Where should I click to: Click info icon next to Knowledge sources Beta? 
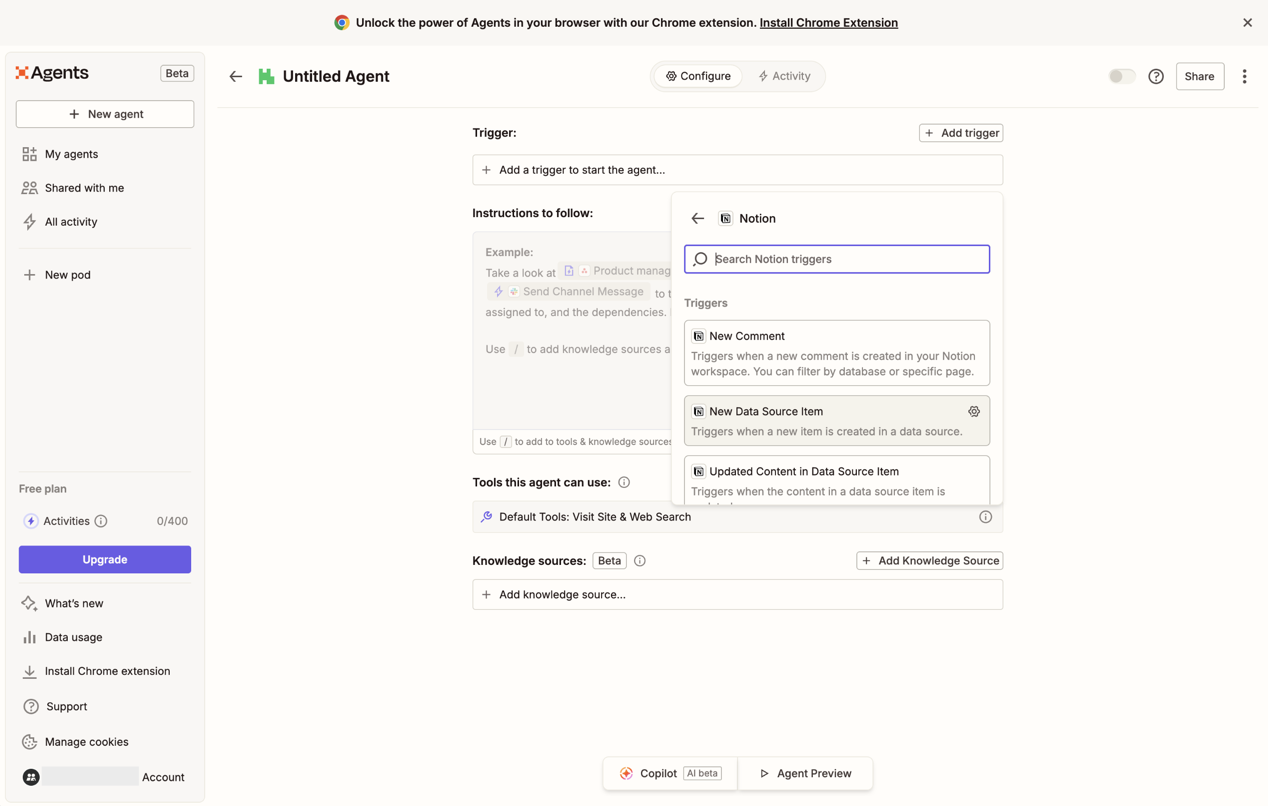pyautogui.click(x=640, y=561)
